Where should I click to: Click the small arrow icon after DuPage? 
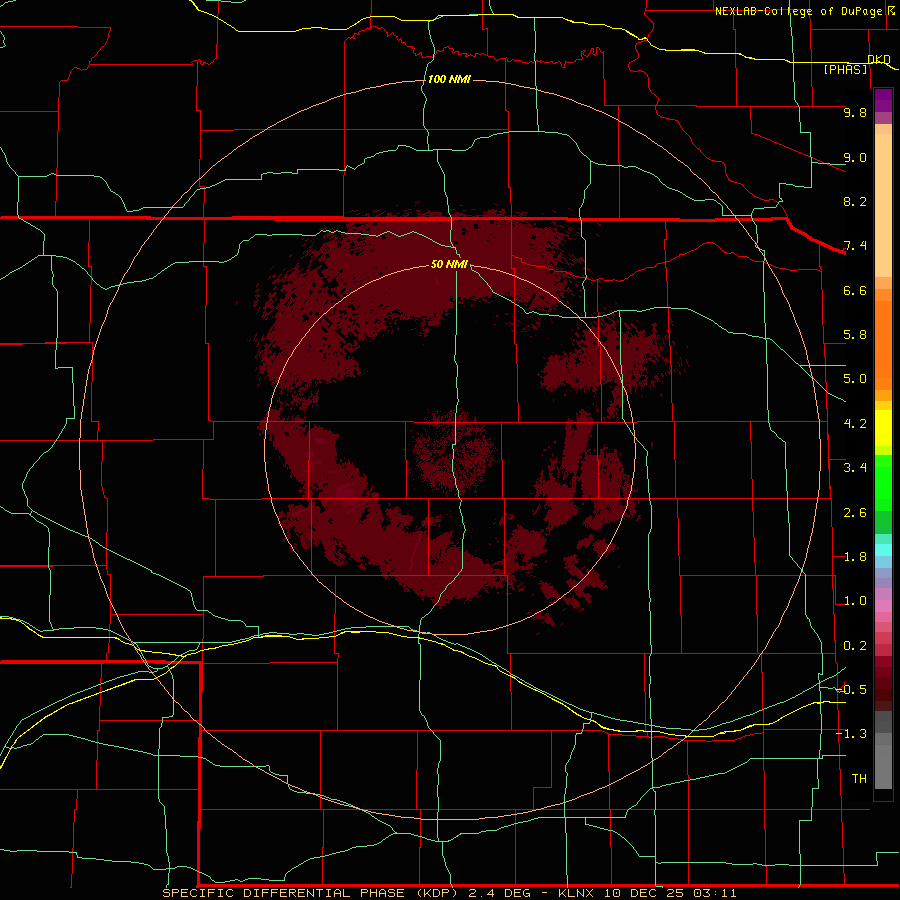(x=891, y=11)
